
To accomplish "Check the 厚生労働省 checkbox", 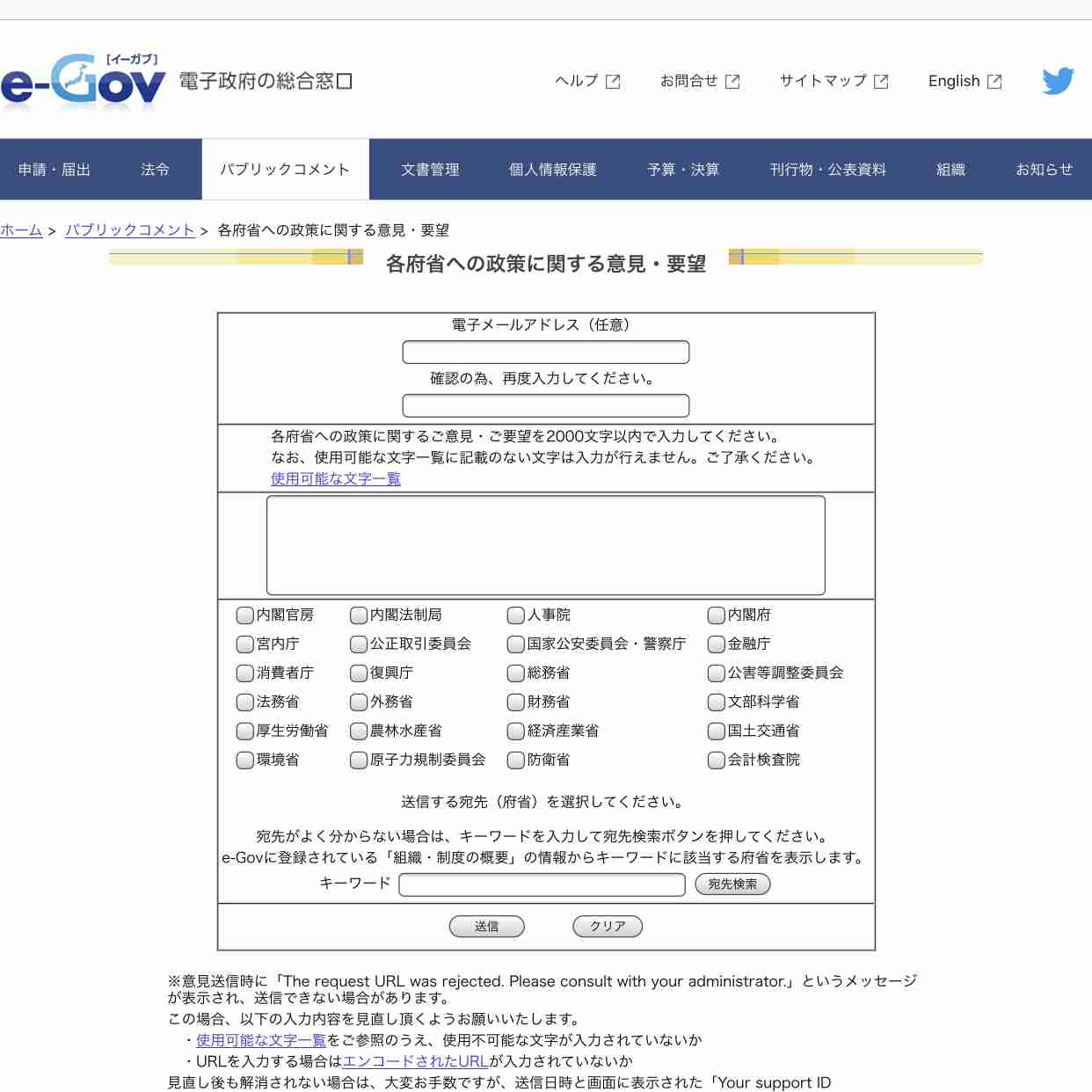I will click(x=245, y=732).
